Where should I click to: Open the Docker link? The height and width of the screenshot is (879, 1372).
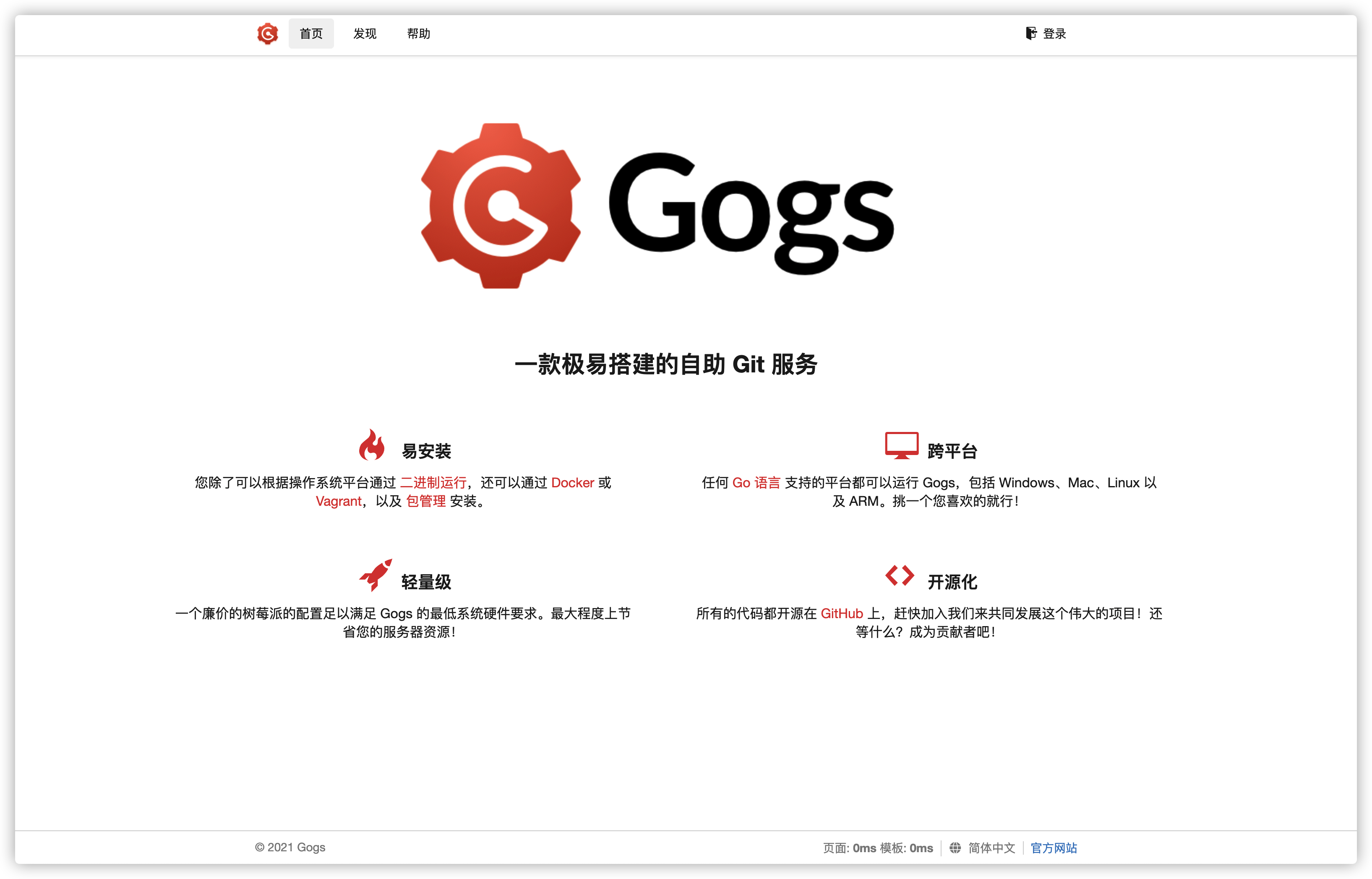[x=572, y=483]
